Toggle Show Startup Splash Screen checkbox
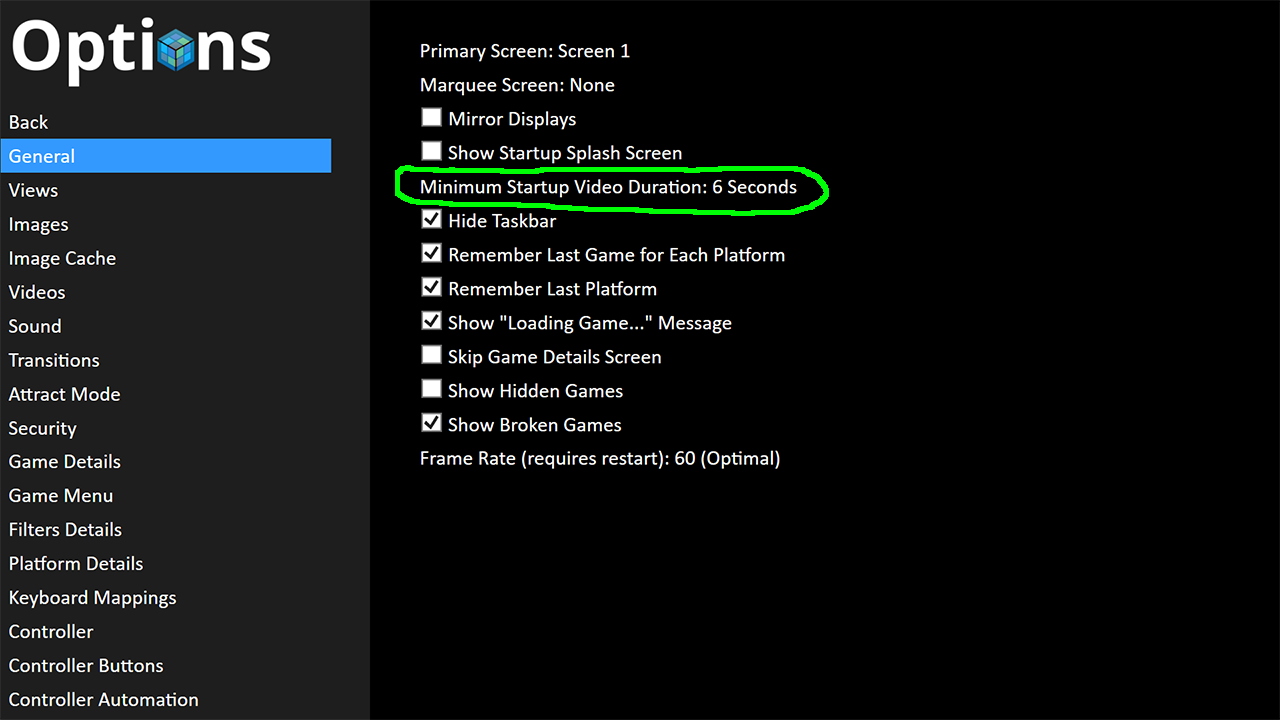This screenshot has width=1280, height=720. tap(431, 152)
